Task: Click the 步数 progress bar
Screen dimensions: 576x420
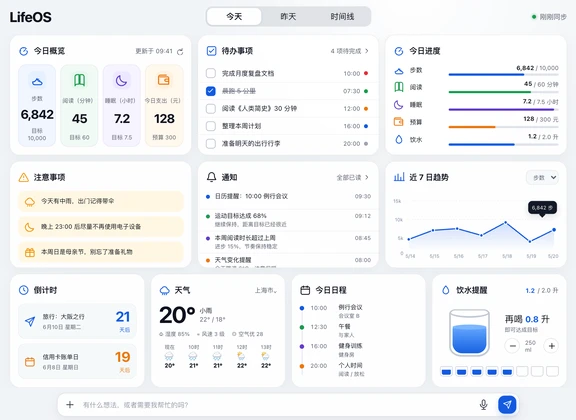Action: pos(503,75)
